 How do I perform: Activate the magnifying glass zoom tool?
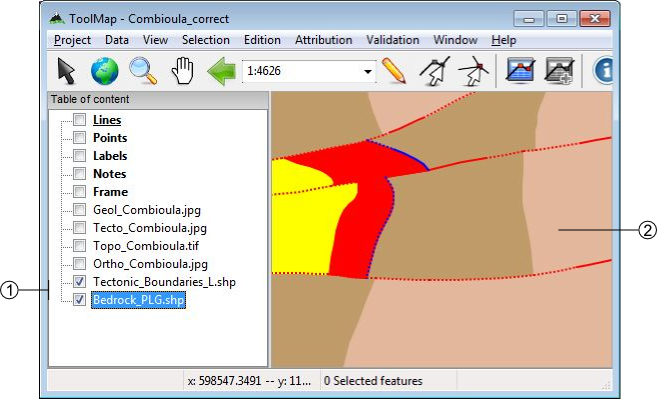coord(143,70)
